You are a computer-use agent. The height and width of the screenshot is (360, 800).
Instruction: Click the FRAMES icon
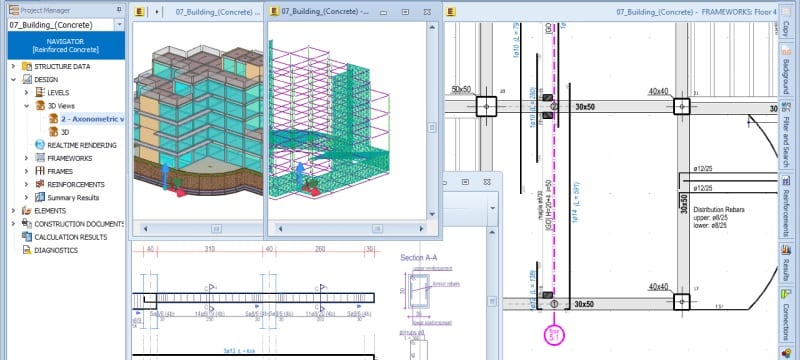pos(40,171)
